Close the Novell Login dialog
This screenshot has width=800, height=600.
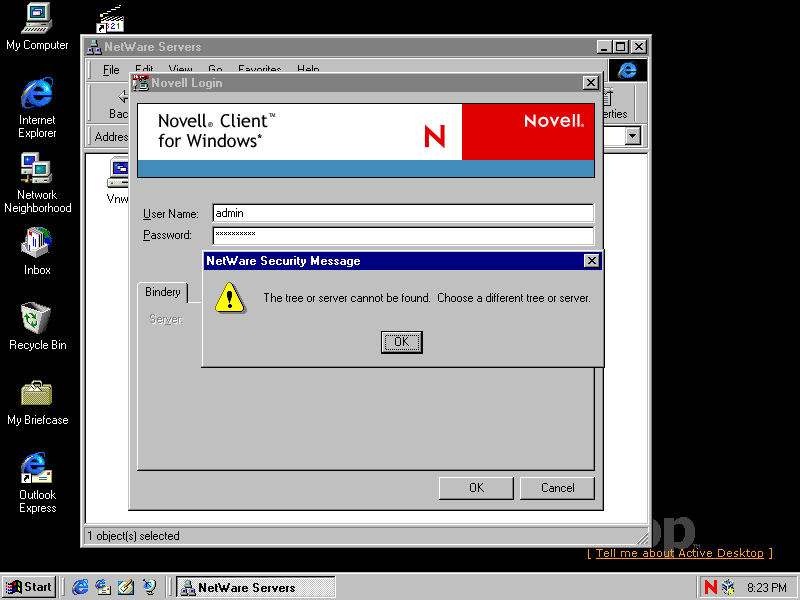(x=590, y=83)
